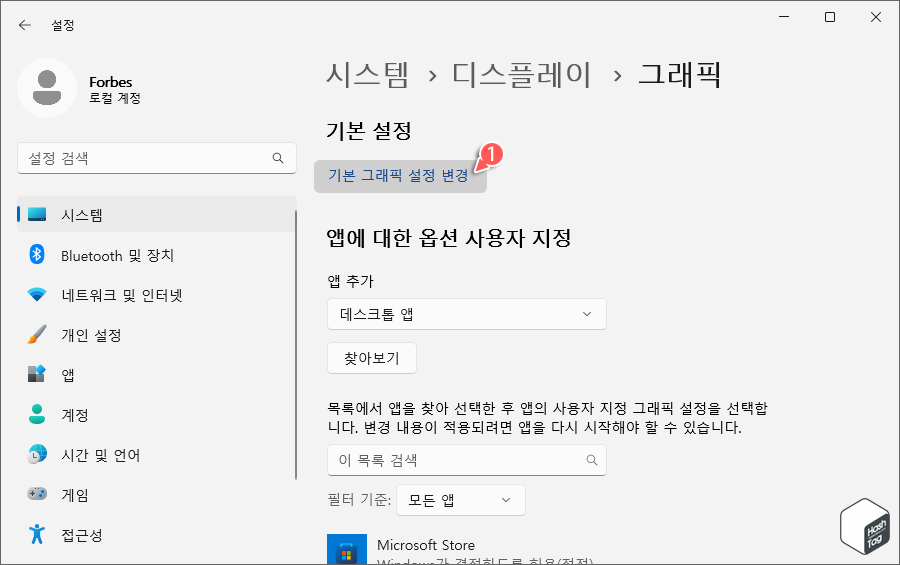Open Bluetooth 및 장치 settings
The height and width of the screenshot is (565, 900).
(157, 255)
